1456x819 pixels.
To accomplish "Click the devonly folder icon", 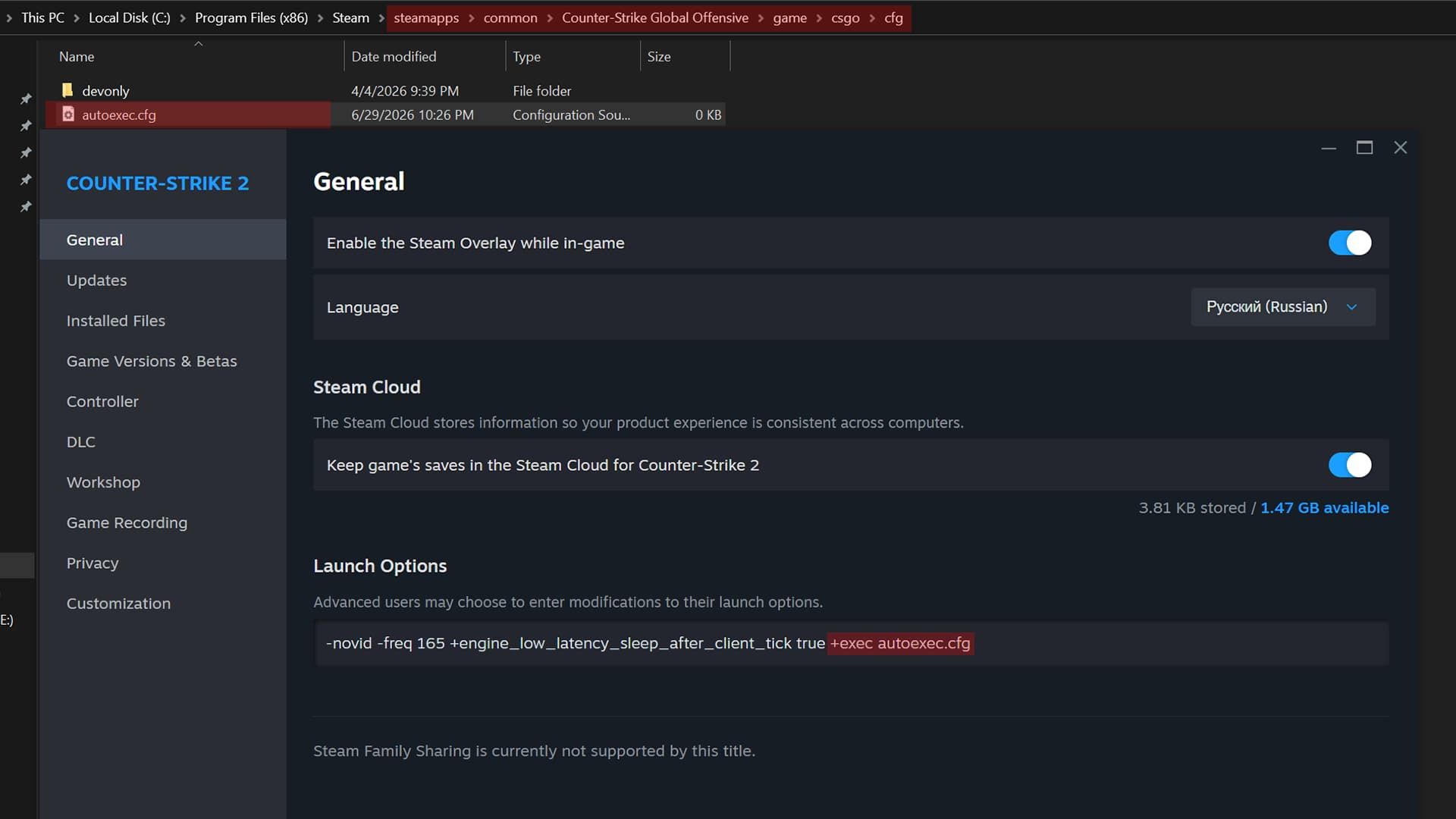I will click(67, 90).
